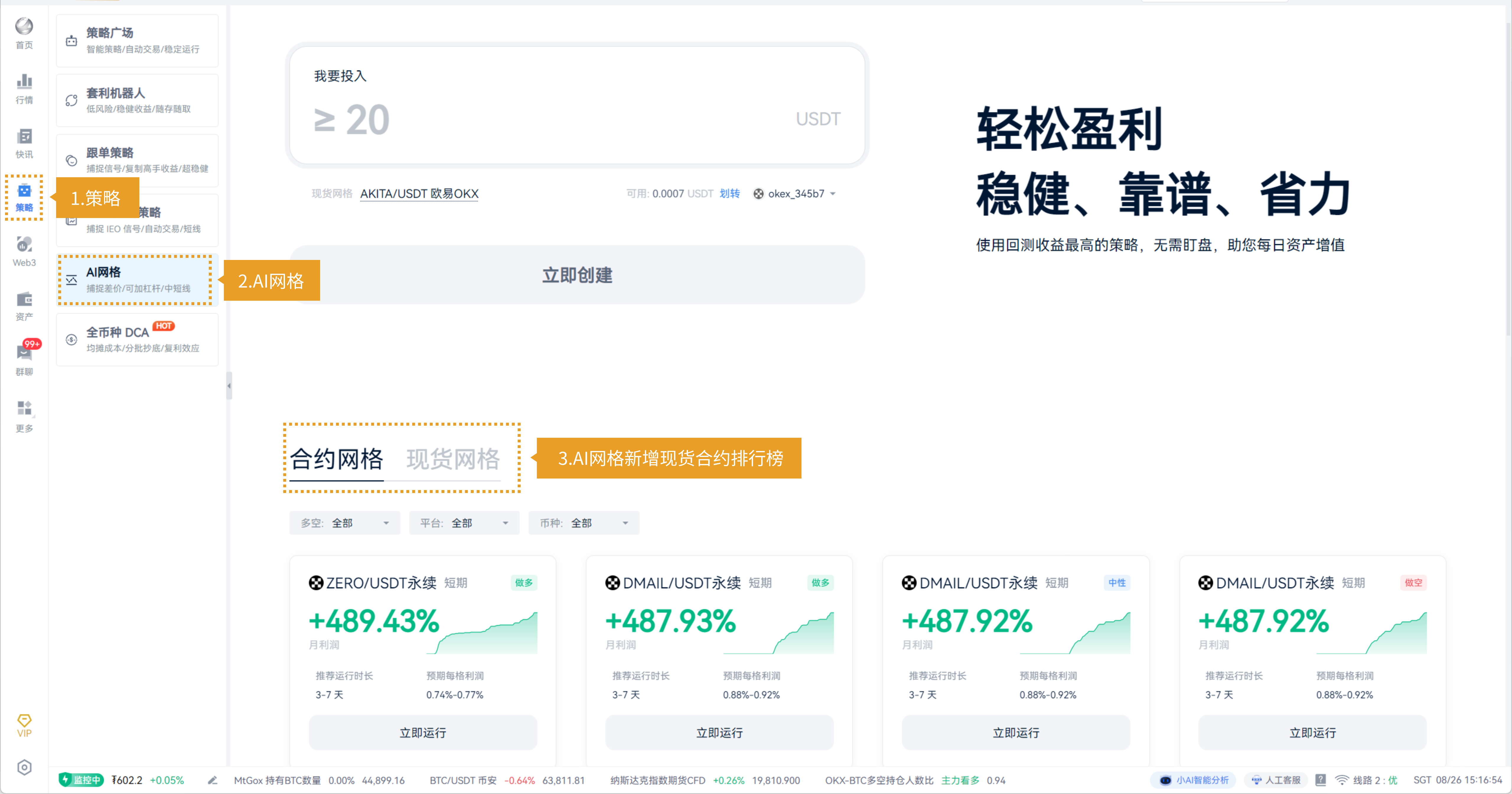
Task: Click the 做多 tag on ZERO/USDT card
Action: tap(524, 583)
